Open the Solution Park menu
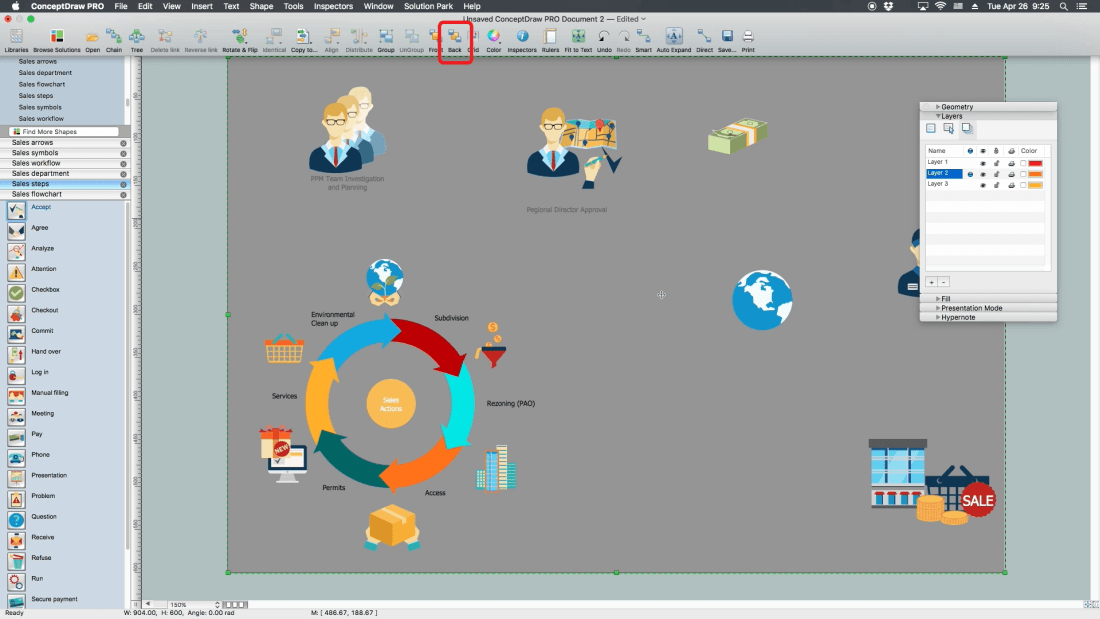 tap(428, 6)
